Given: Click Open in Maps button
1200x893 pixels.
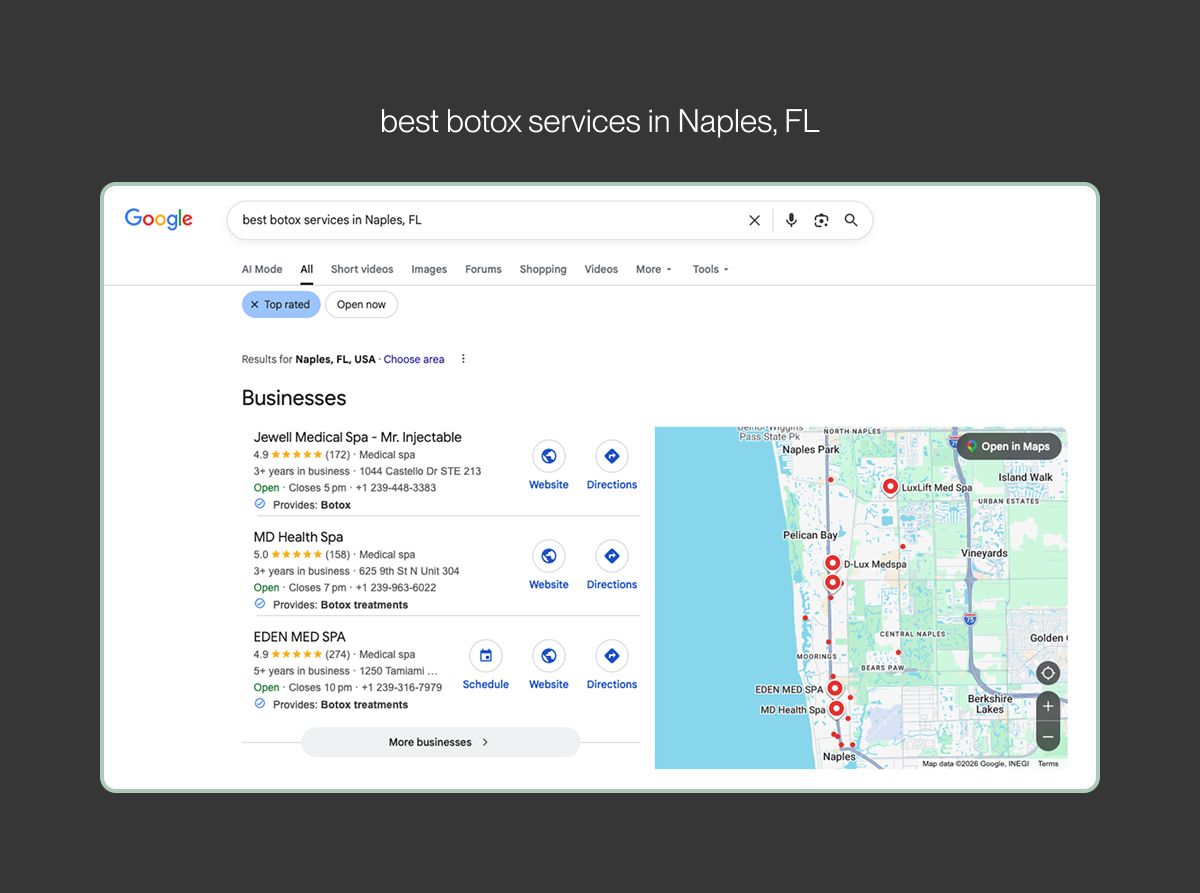Looking at the screenshot, I should 1009,446.
